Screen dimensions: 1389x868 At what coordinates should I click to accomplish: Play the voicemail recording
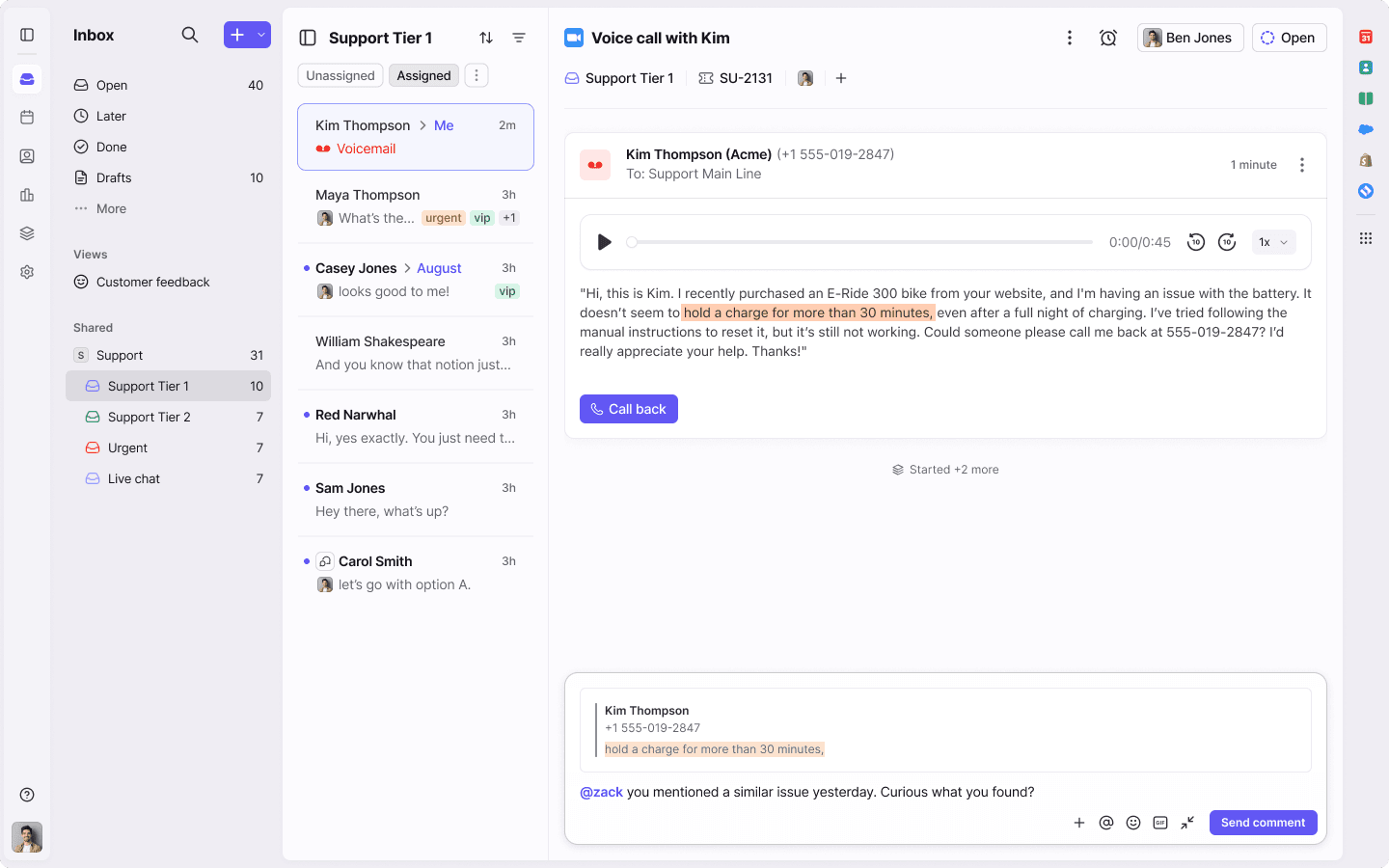click(605, 242)
